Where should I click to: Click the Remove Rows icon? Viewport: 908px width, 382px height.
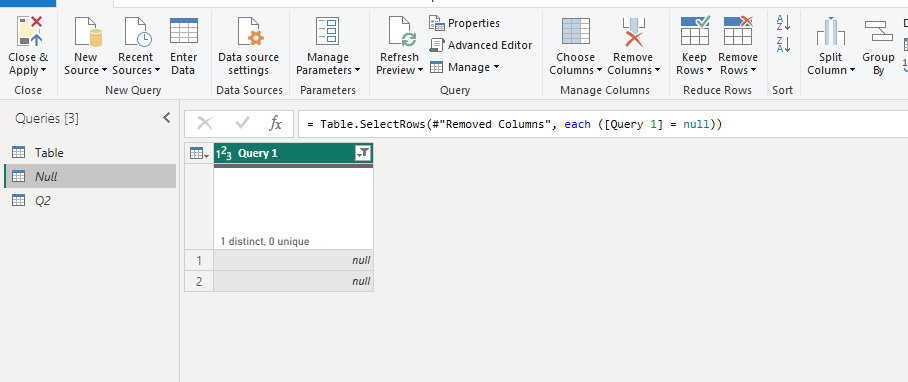[738, 31]
